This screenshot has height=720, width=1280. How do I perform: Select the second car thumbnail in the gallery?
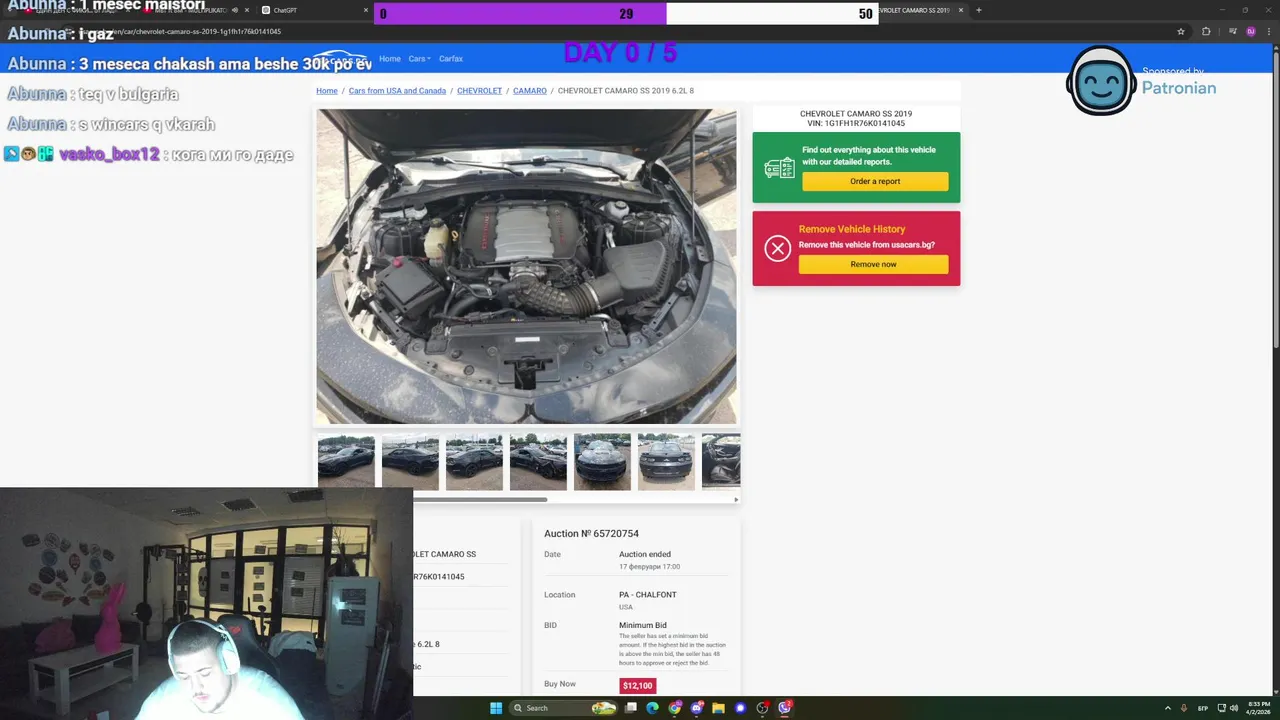(410, 461)
